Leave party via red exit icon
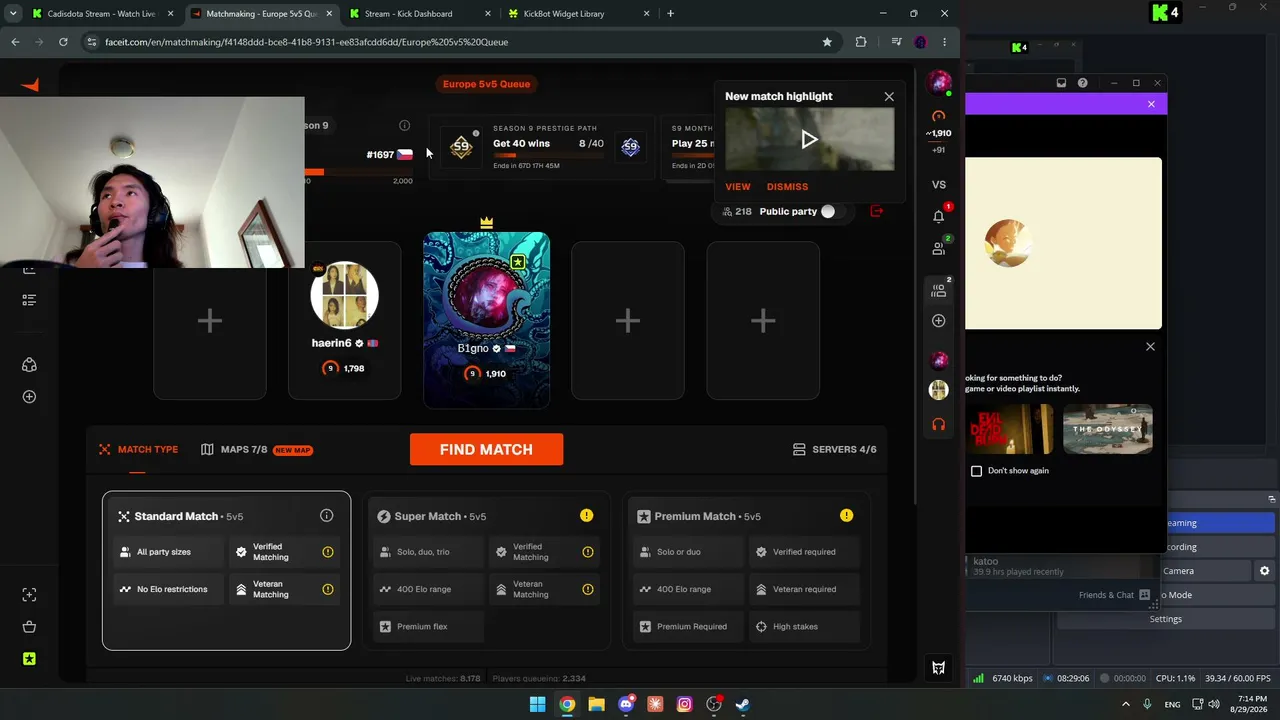 pos(877,211)
